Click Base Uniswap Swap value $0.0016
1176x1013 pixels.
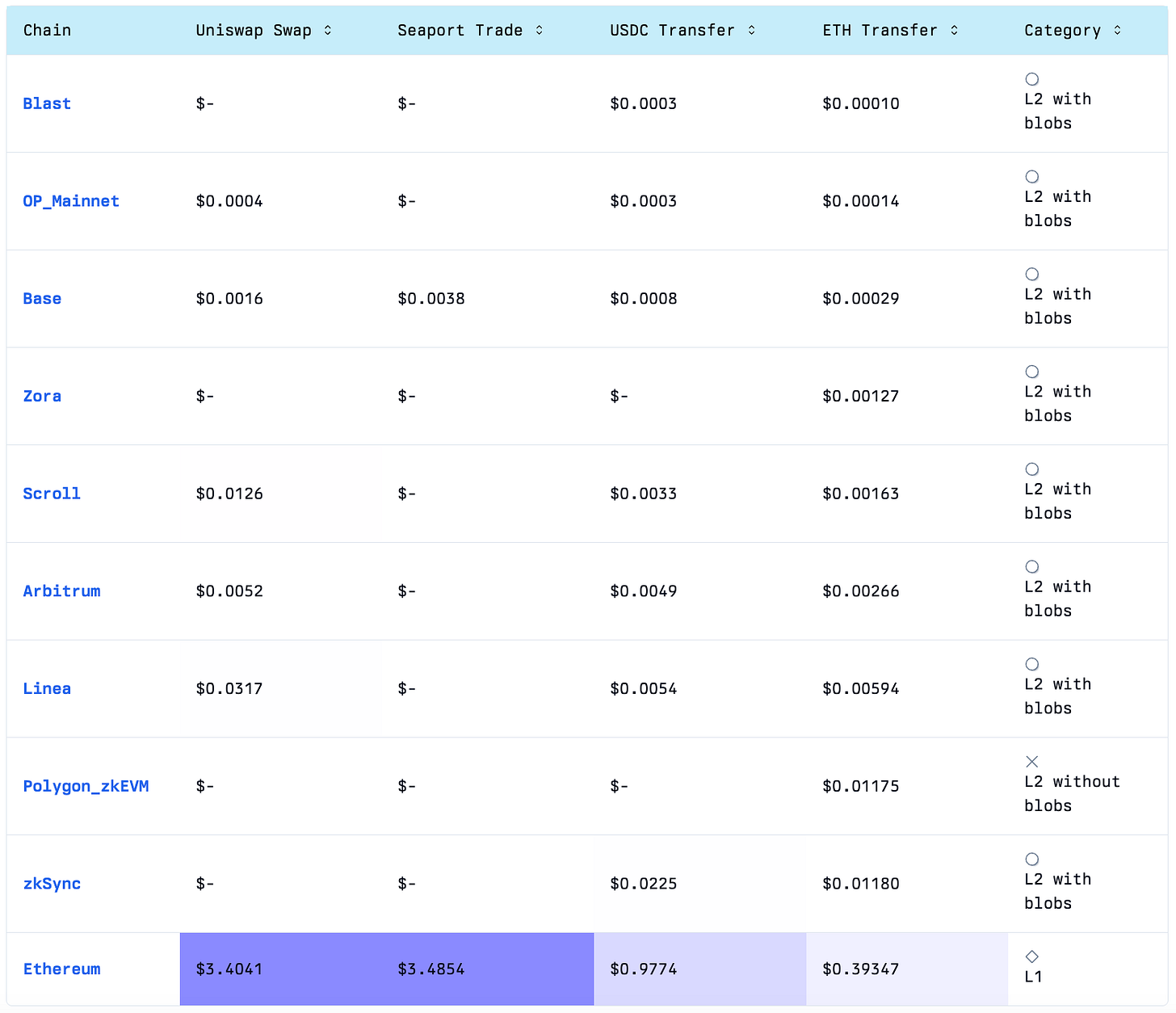tap(229, 299)
